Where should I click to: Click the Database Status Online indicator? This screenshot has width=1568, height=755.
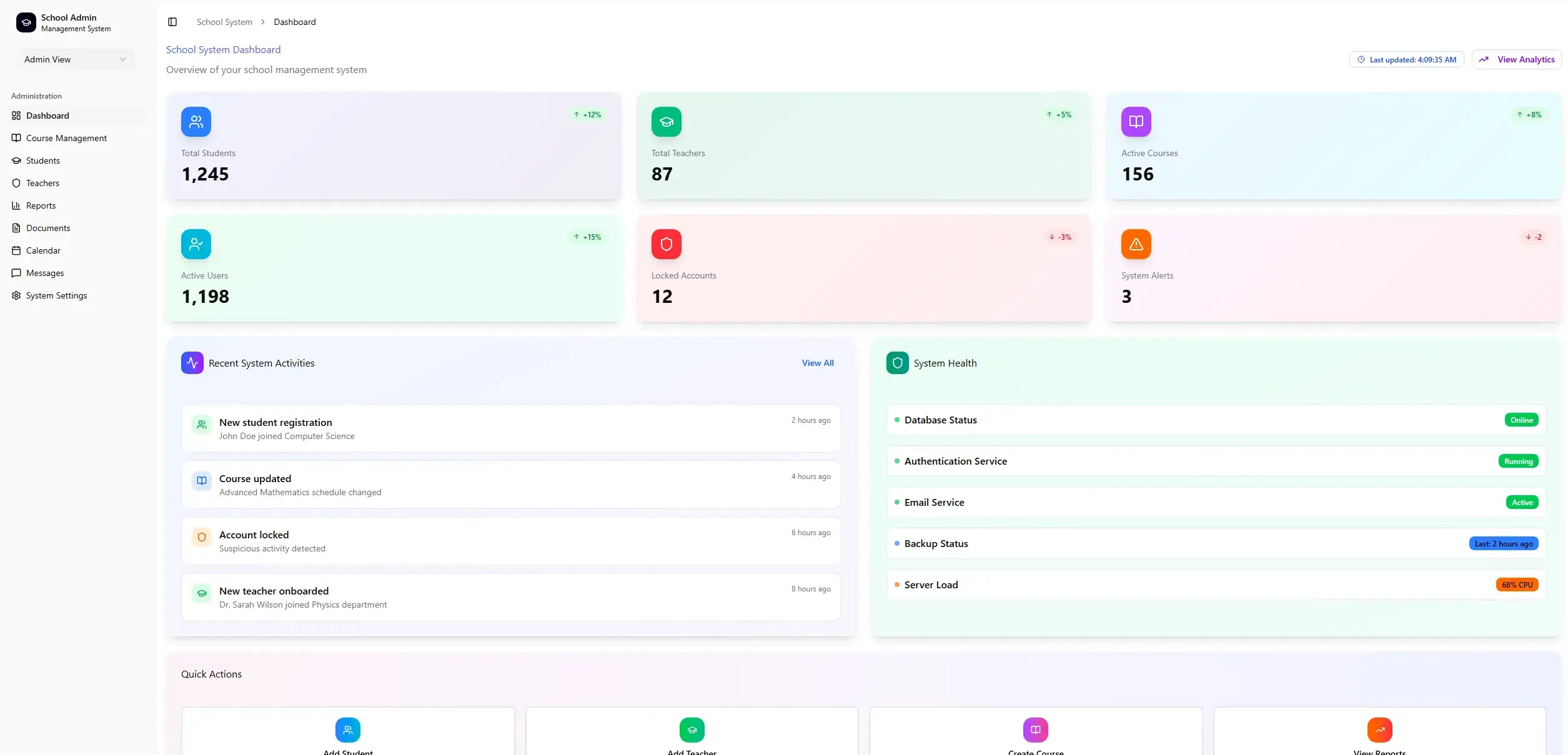coord(1521,420)
